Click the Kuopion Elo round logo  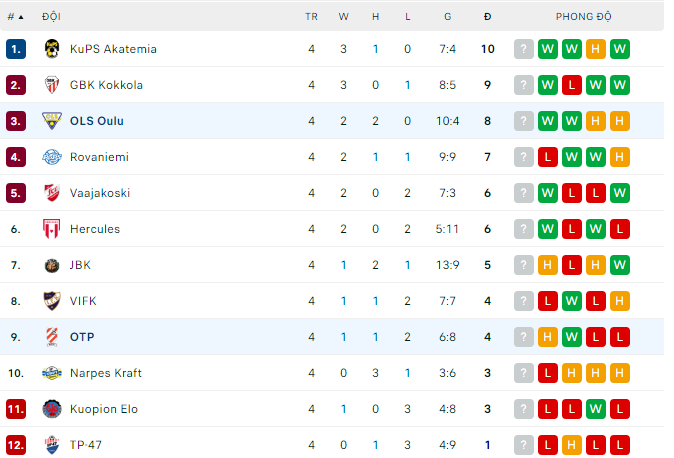pos(52,409)
